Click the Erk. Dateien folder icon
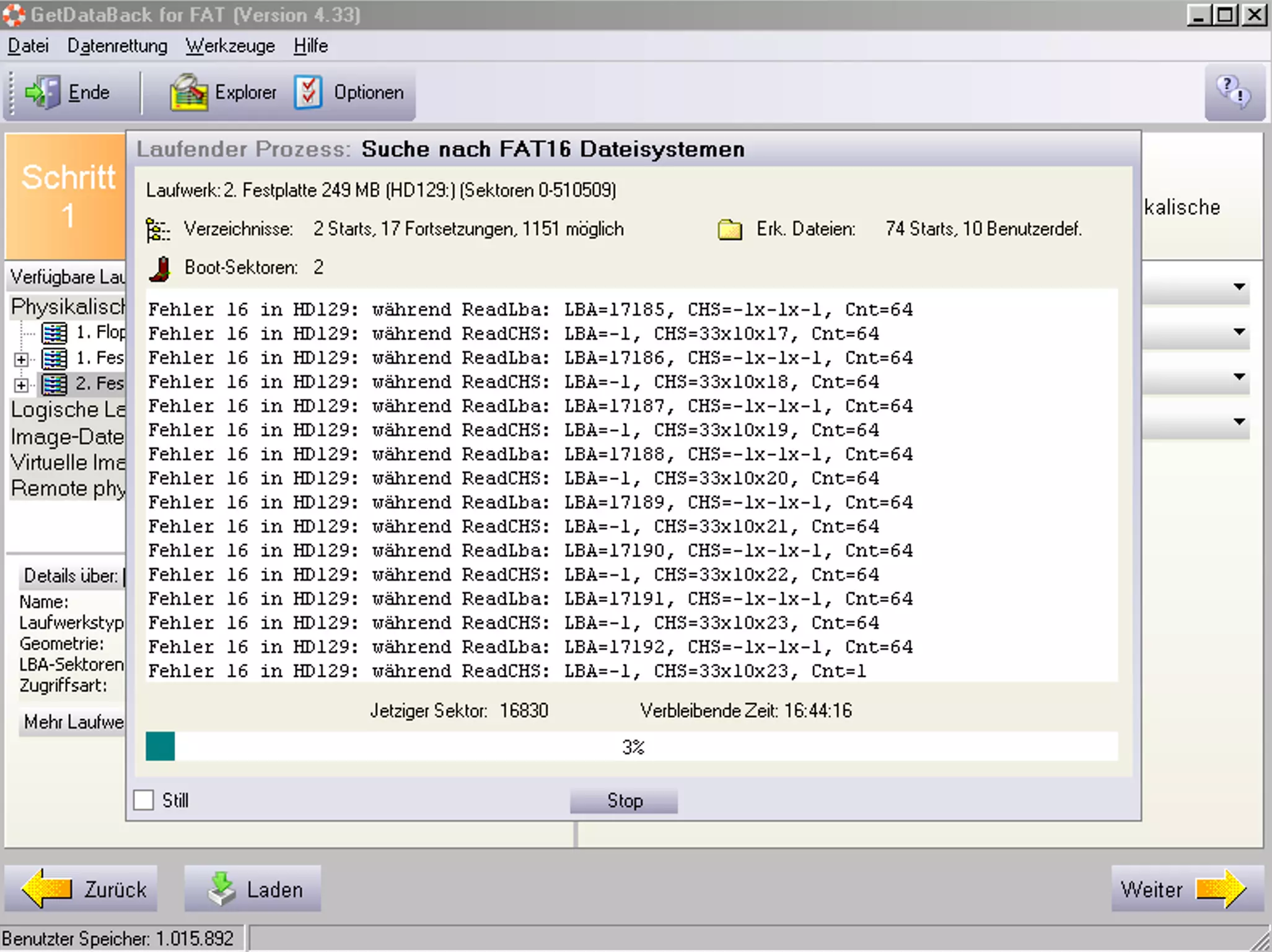 click(x=730, y=229)
